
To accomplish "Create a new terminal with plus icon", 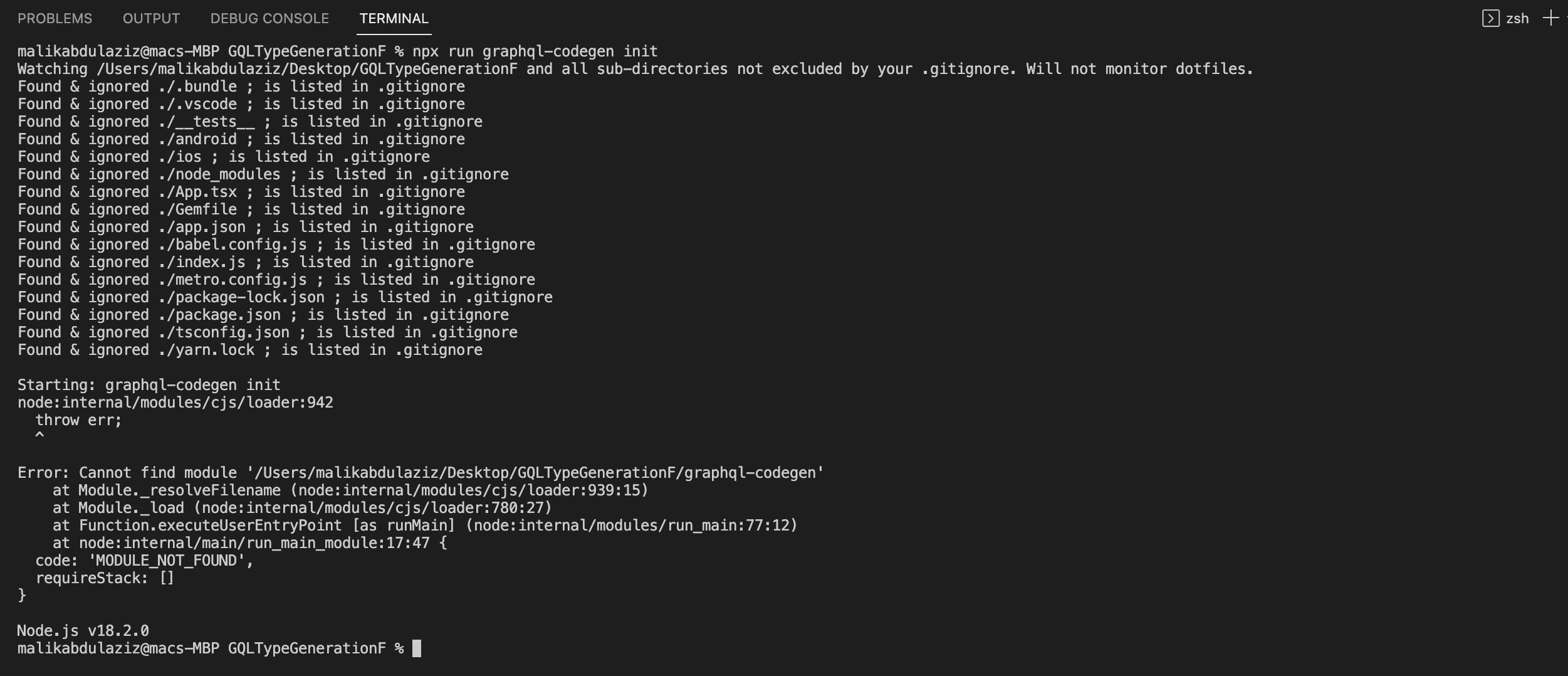I will point(1550,18).
